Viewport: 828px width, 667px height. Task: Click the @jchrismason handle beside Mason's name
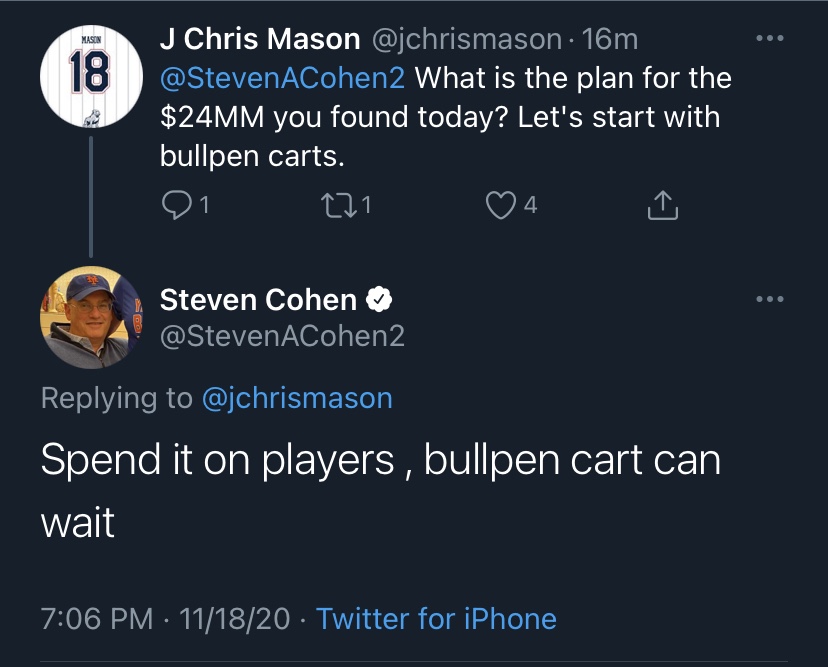(467, 39)
